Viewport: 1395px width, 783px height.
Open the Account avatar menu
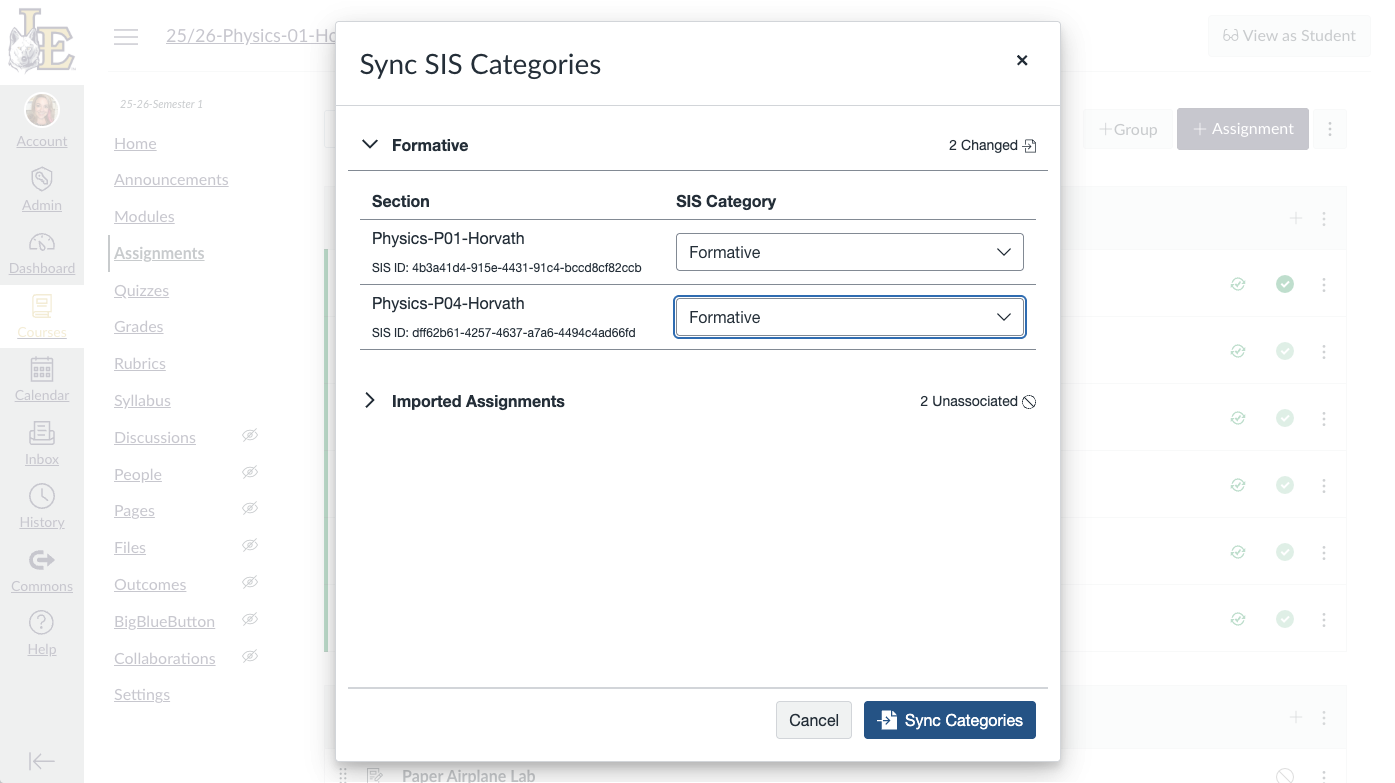pyautogui.click(x=42, y=110)
